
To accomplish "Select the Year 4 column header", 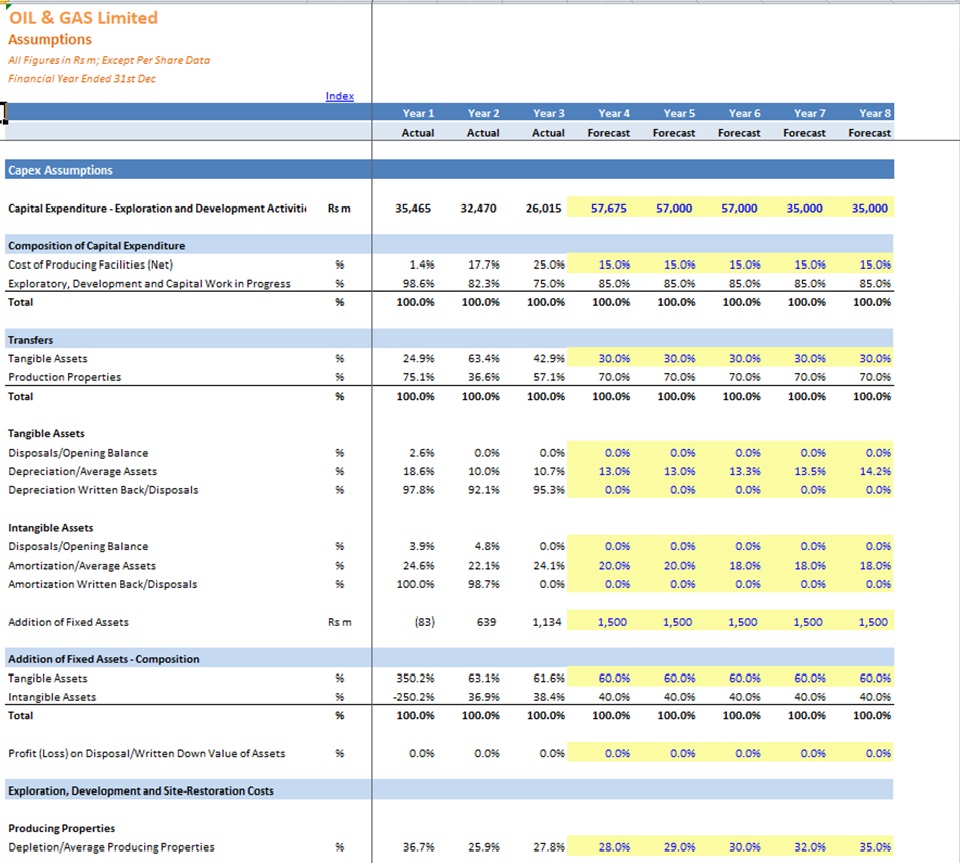I will point(614,113).
